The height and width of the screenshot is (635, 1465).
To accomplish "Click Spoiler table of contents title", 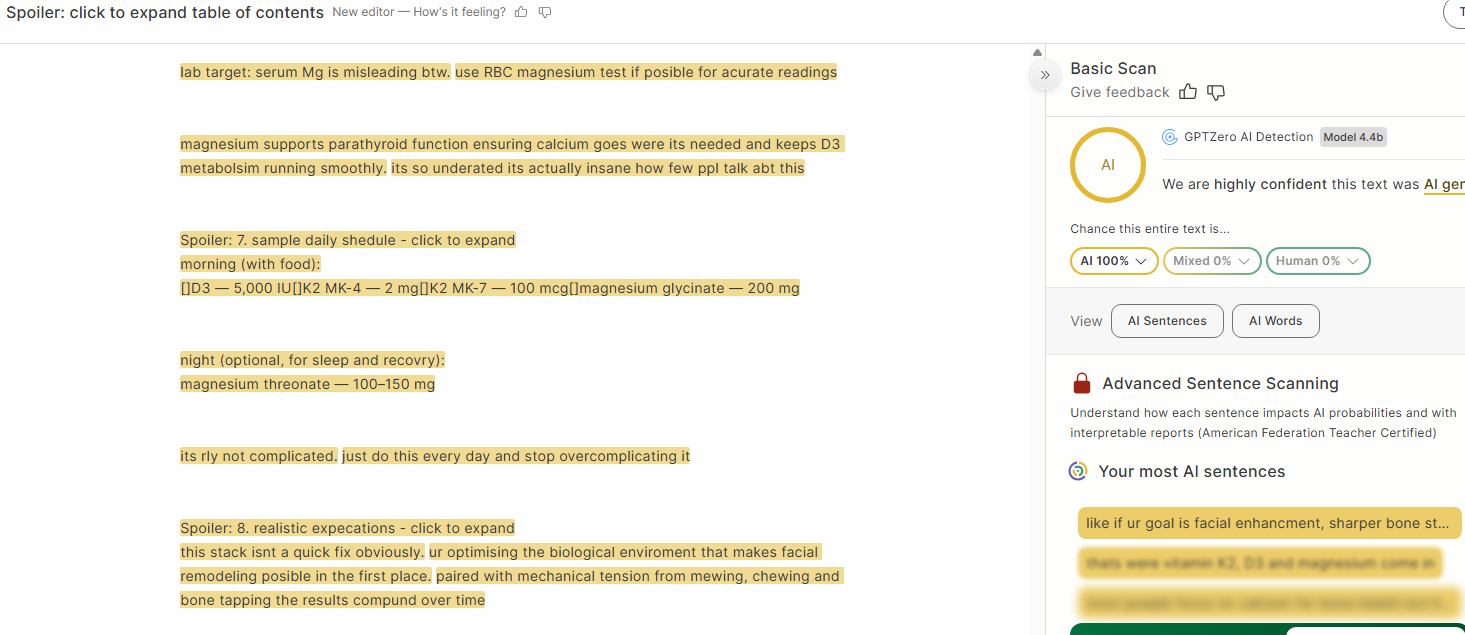I will 165,12.
